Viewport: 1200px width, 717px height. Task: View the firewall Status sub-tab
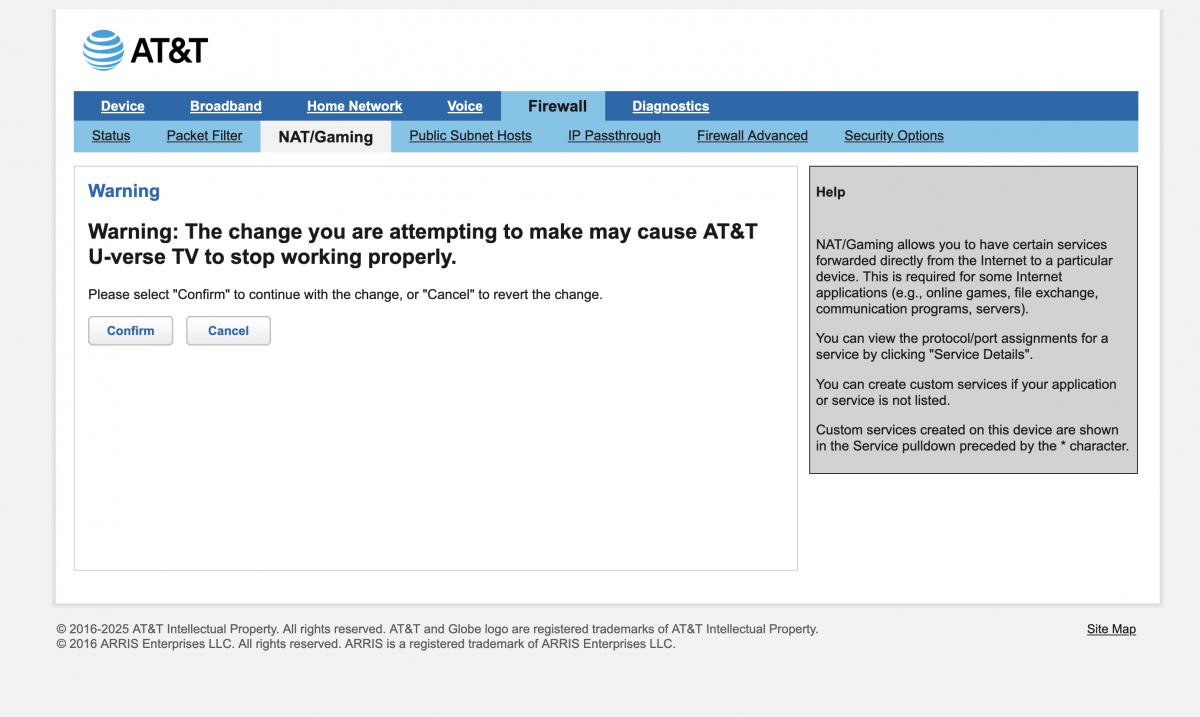[111, 136]
